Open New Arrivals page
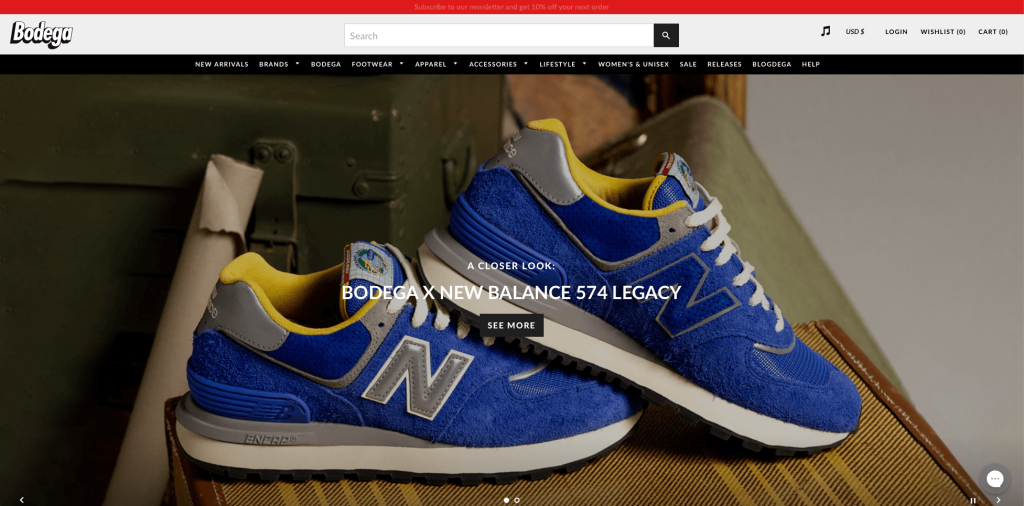This screenshot has width=1024, height=506. pyautogui.click(x=221, y=64)
